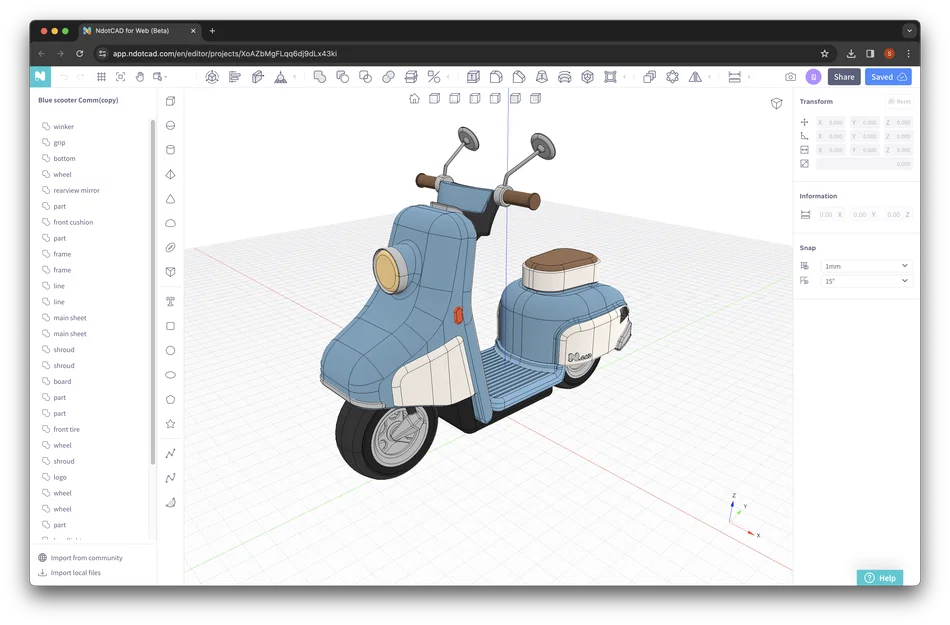Reset the transform values
The height and width of the screenshot is (625, 950).
(x=899, y=101)
